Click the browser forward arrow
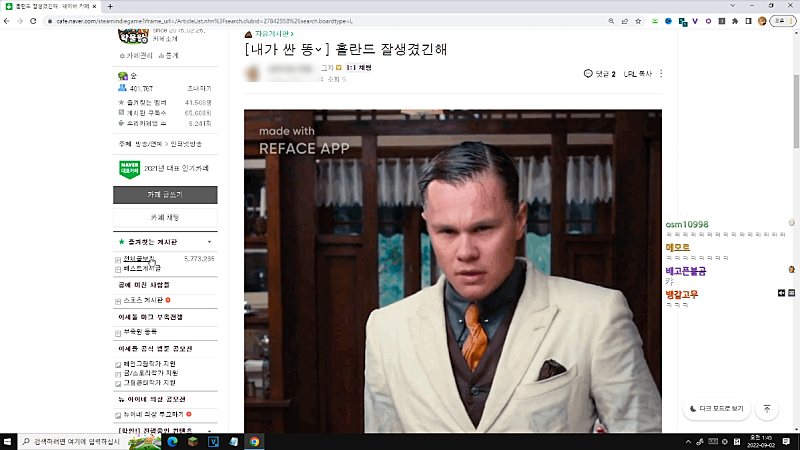Viewport: 800px width, 450px height. pos(20,21)
